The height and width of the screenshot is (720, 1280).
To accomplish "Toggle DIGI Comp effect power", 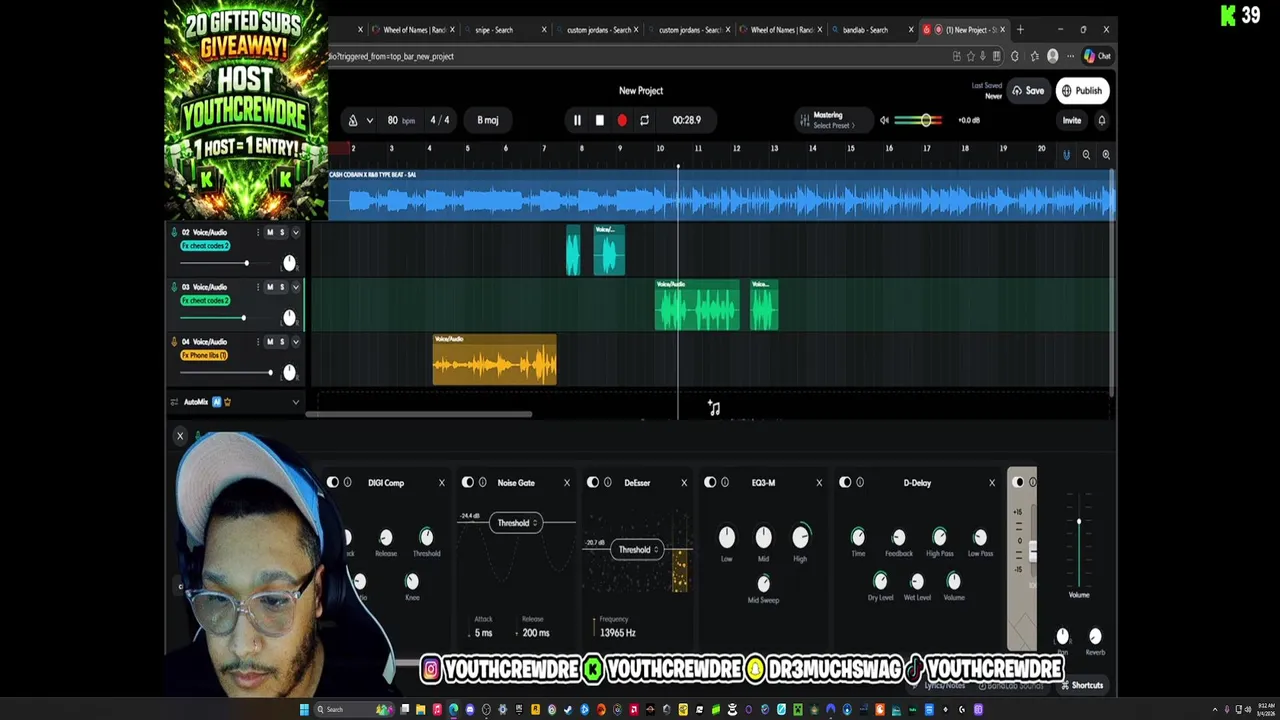I will pos(333,483).
